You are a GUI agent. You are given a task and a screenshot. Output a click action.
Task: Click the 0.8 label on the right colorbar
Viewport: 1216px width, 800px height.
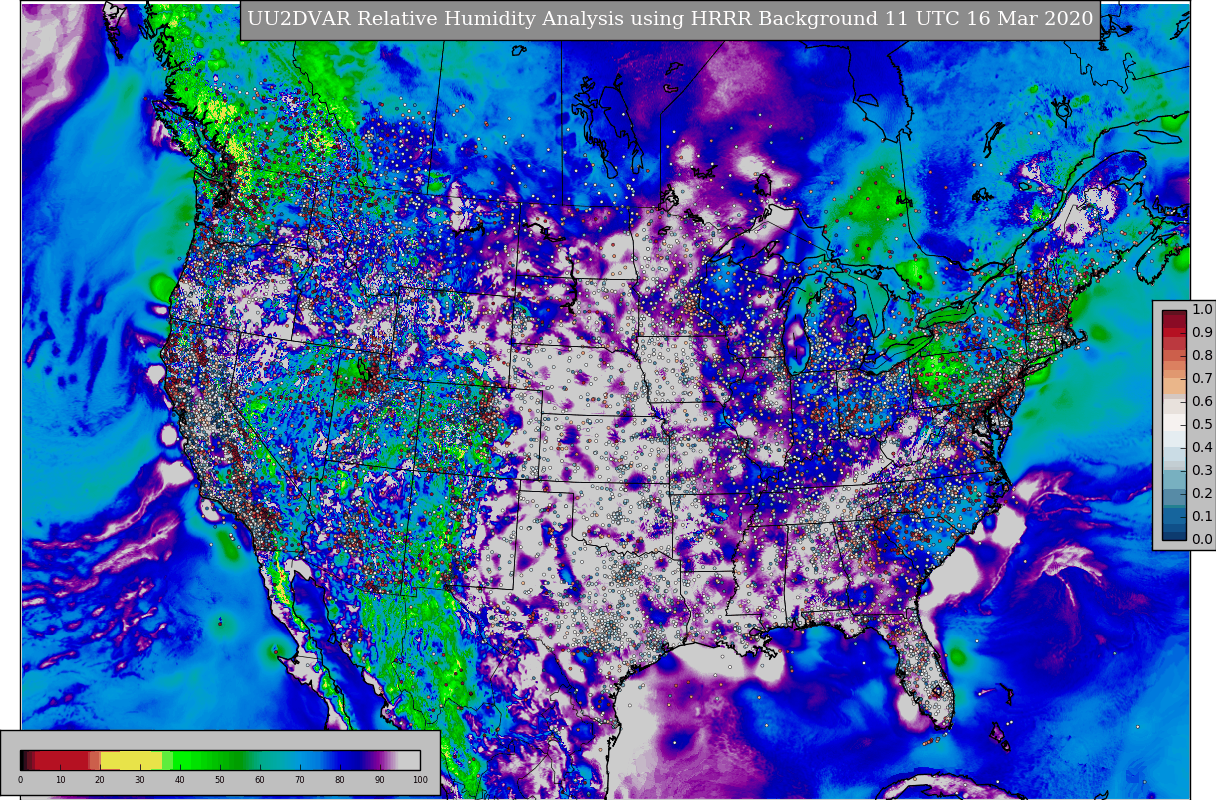point(1202,355)
